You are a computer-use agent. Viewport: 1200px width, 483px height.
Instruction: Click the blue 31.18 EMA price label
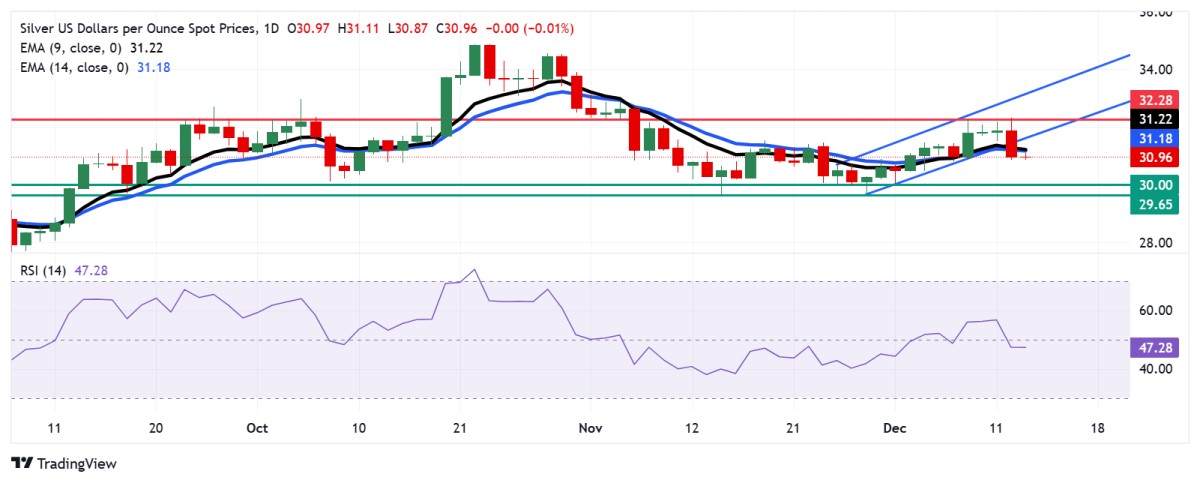pos(1155,138)
